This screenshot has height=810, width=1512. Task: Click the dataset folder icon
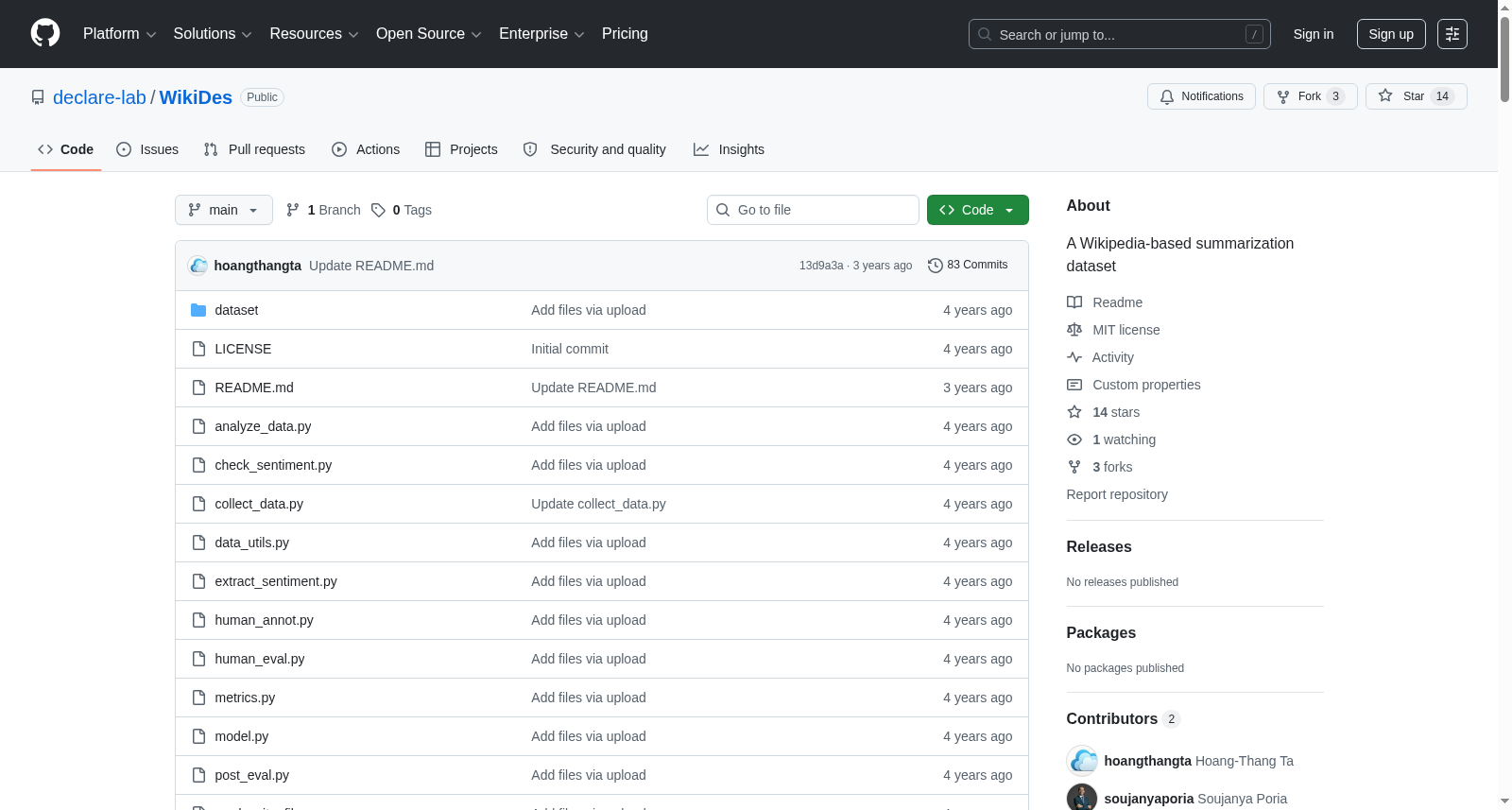(x=198, y=310)
